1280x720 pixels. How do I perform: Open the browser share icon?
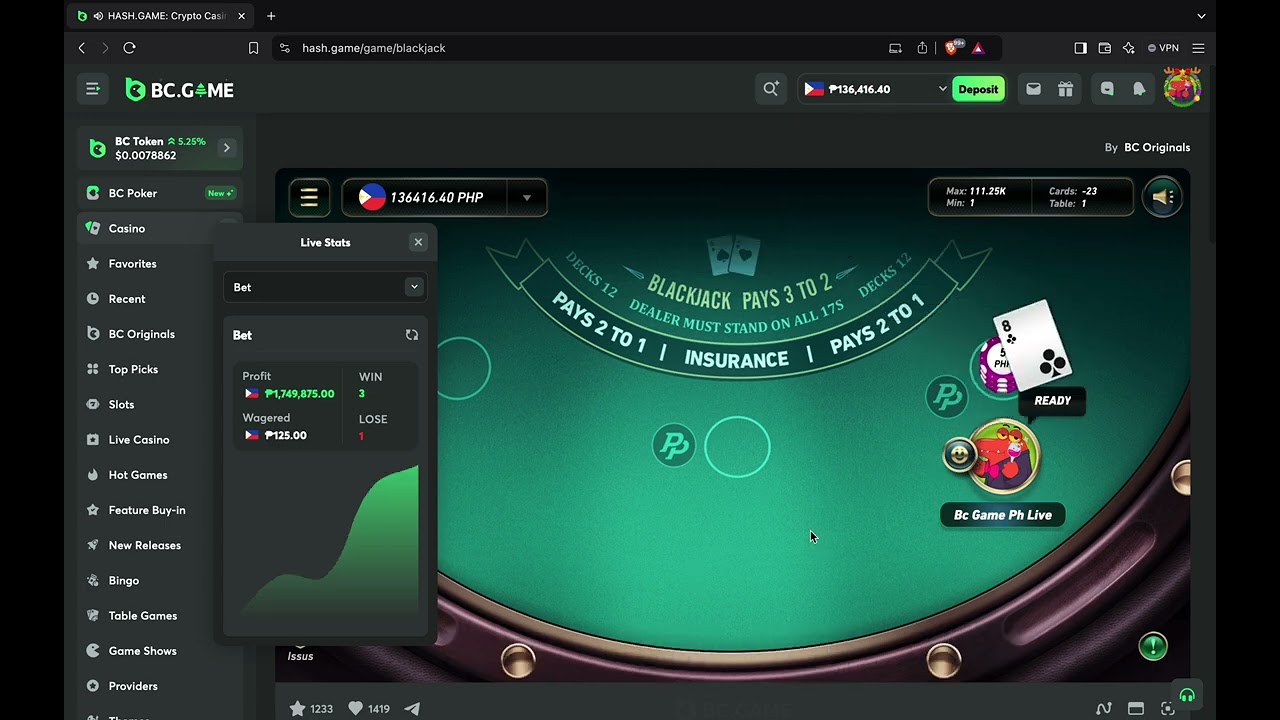click(922, 48)
